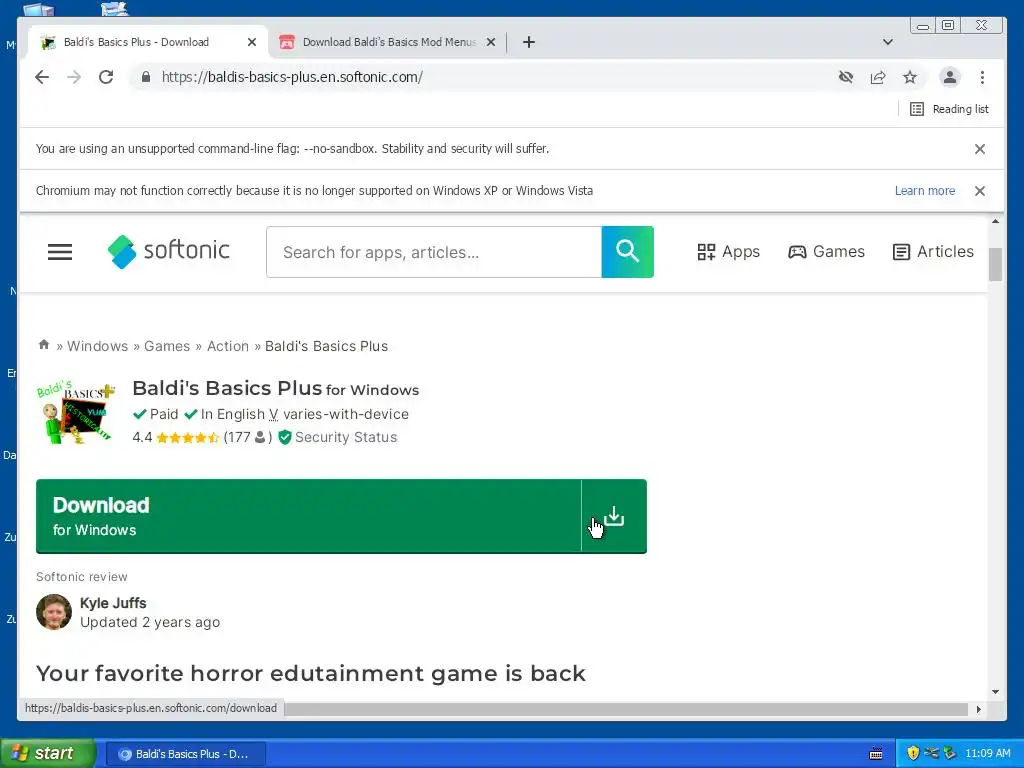Open the Windows Start menu
This screenshot has height=768, width=1024.
(46, 753)
